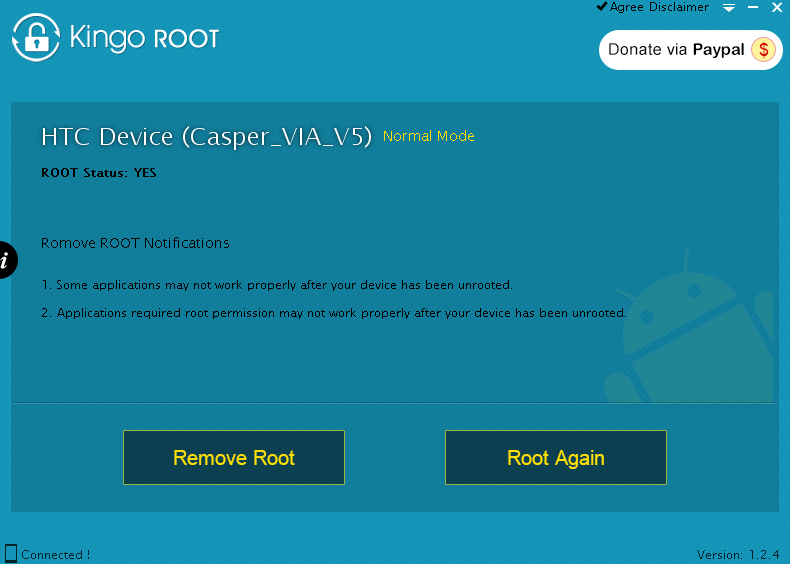The height and width of the screenshot is (564, 790).
Task: Toggle the Agree Disclaimer checkmark
Action: click(602, 7)
